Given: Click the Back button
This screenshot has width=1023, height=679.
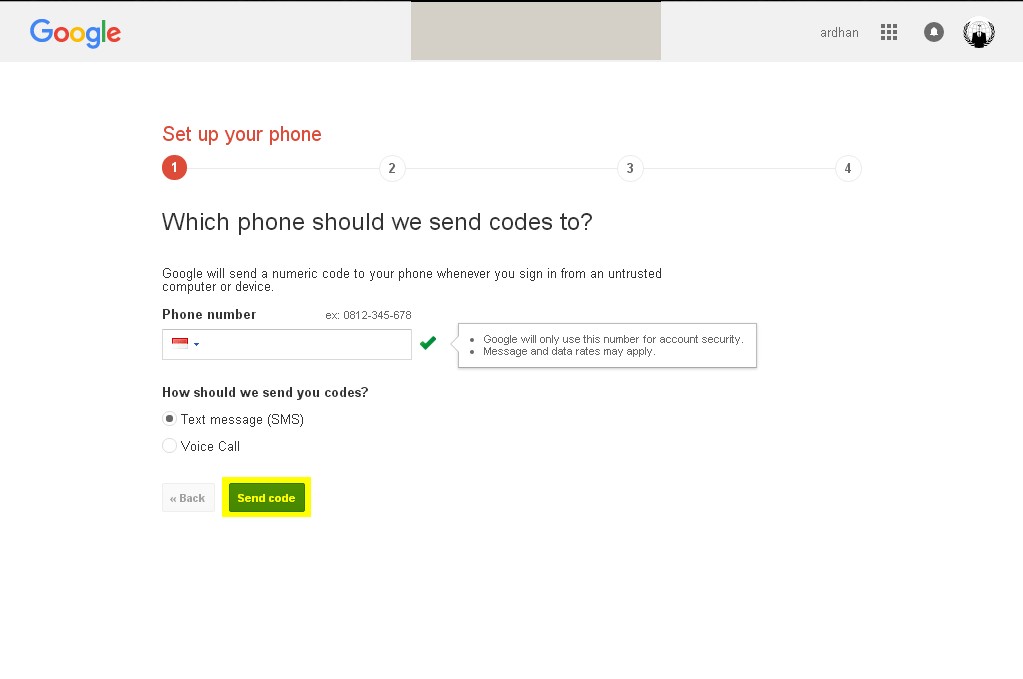Looking at the screenshot, I should click(187, 497).
